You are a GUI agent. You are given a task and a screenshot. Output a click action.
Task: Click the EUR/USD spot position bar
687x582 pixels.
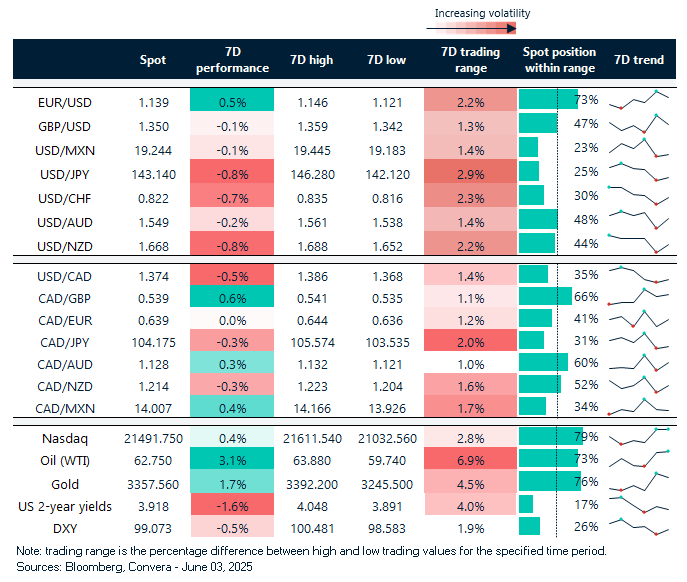(x=548, y=100)
